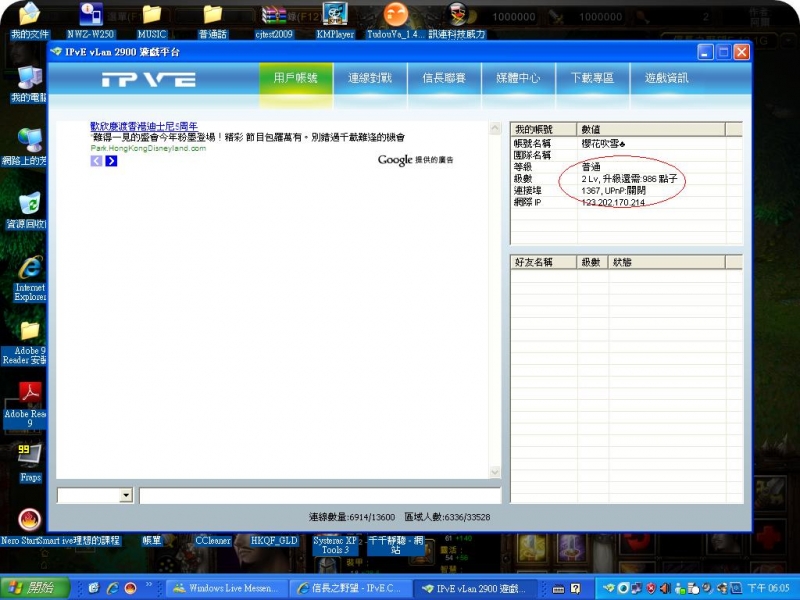Click the scroll-down arrow of ad panel
The width and height of the screenshot is (800, 600).
tap(495, 472)
